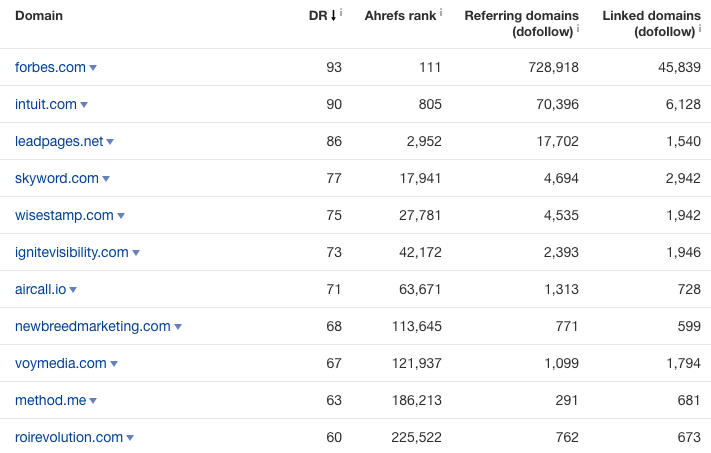
Task: Click wisestamp.com Ahrefs rank 27,781
Action: tap(420, 215)
